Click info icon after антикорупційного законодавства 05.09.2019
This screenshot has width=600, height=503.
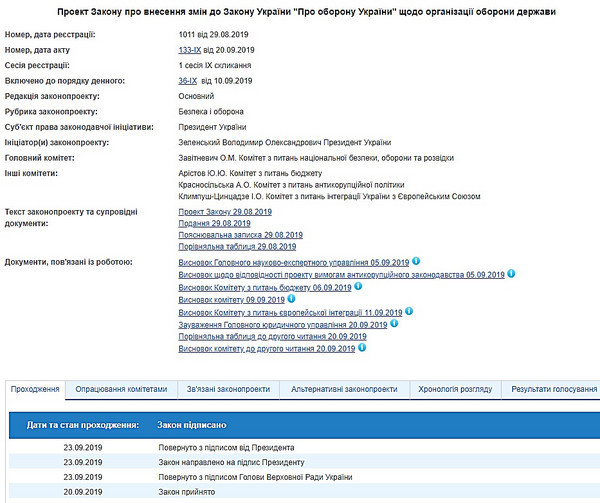511,273
